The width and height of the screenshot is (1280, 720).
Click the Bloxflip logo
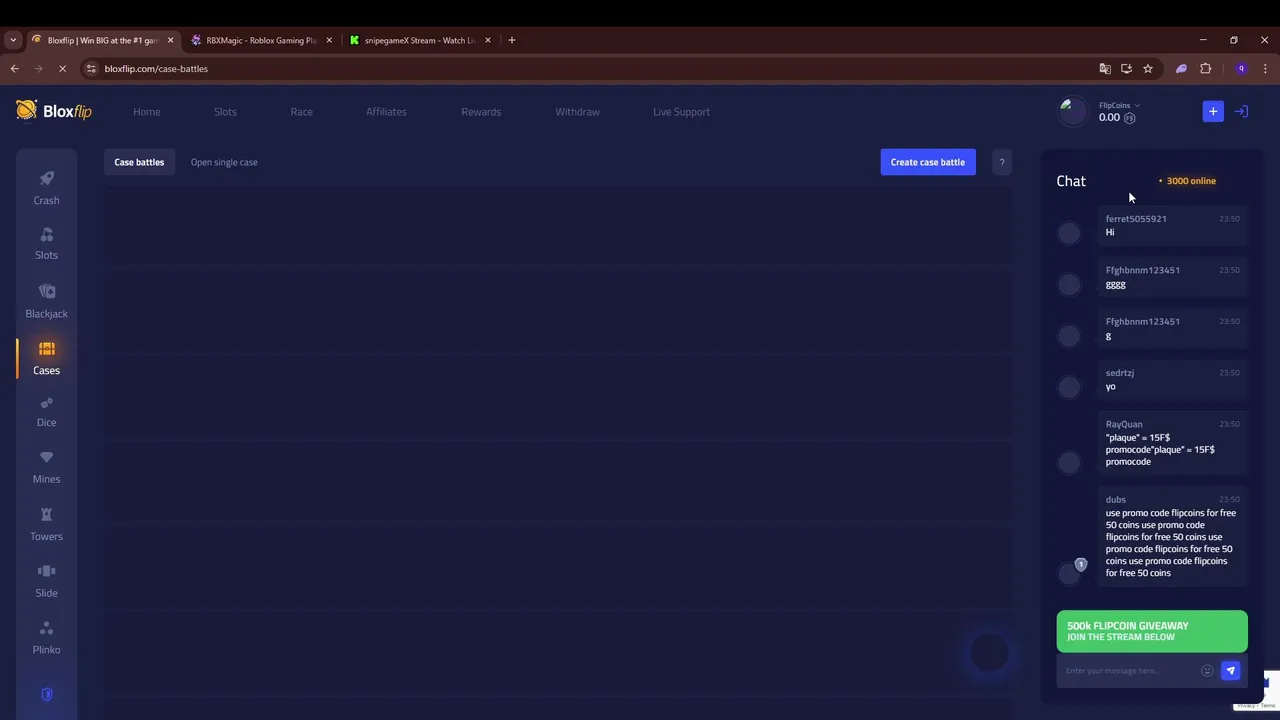click(x=54, y=111)
